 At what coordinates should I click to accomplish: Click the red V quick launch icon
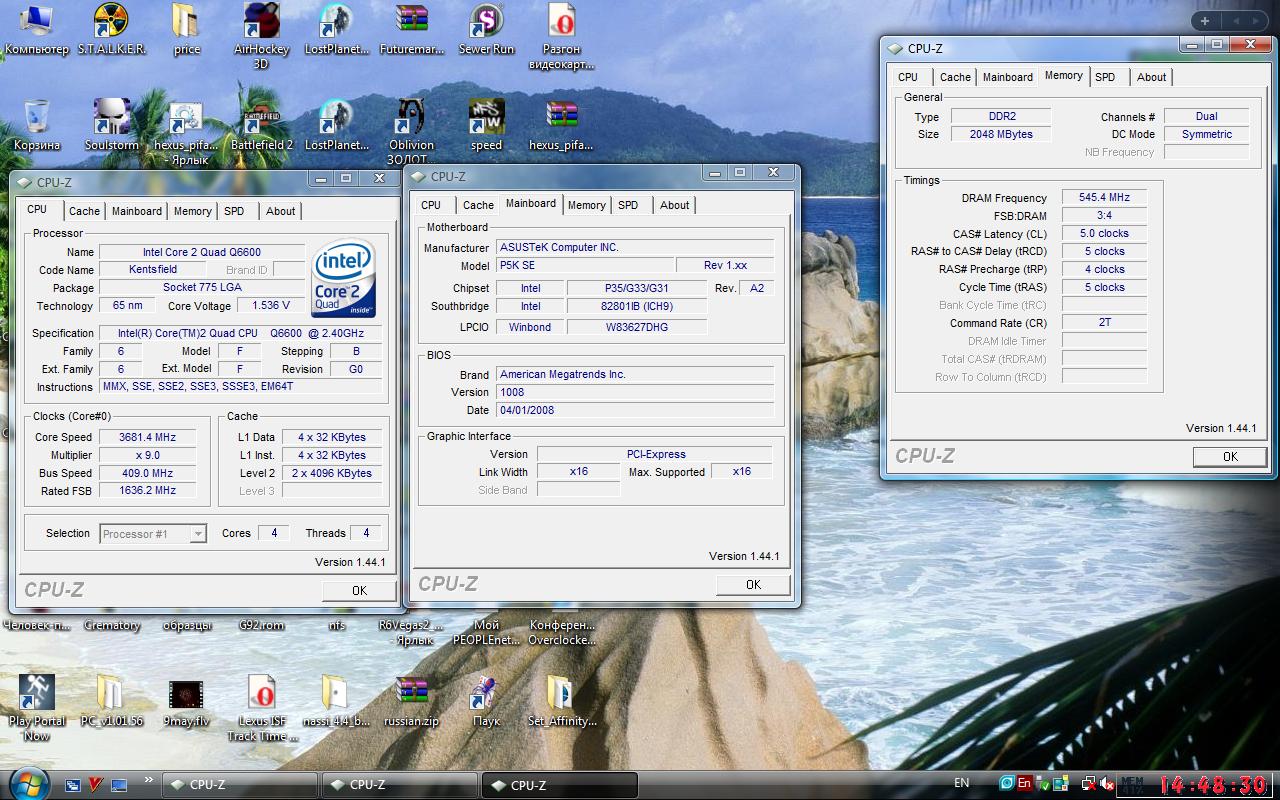(x=96, y=784)
